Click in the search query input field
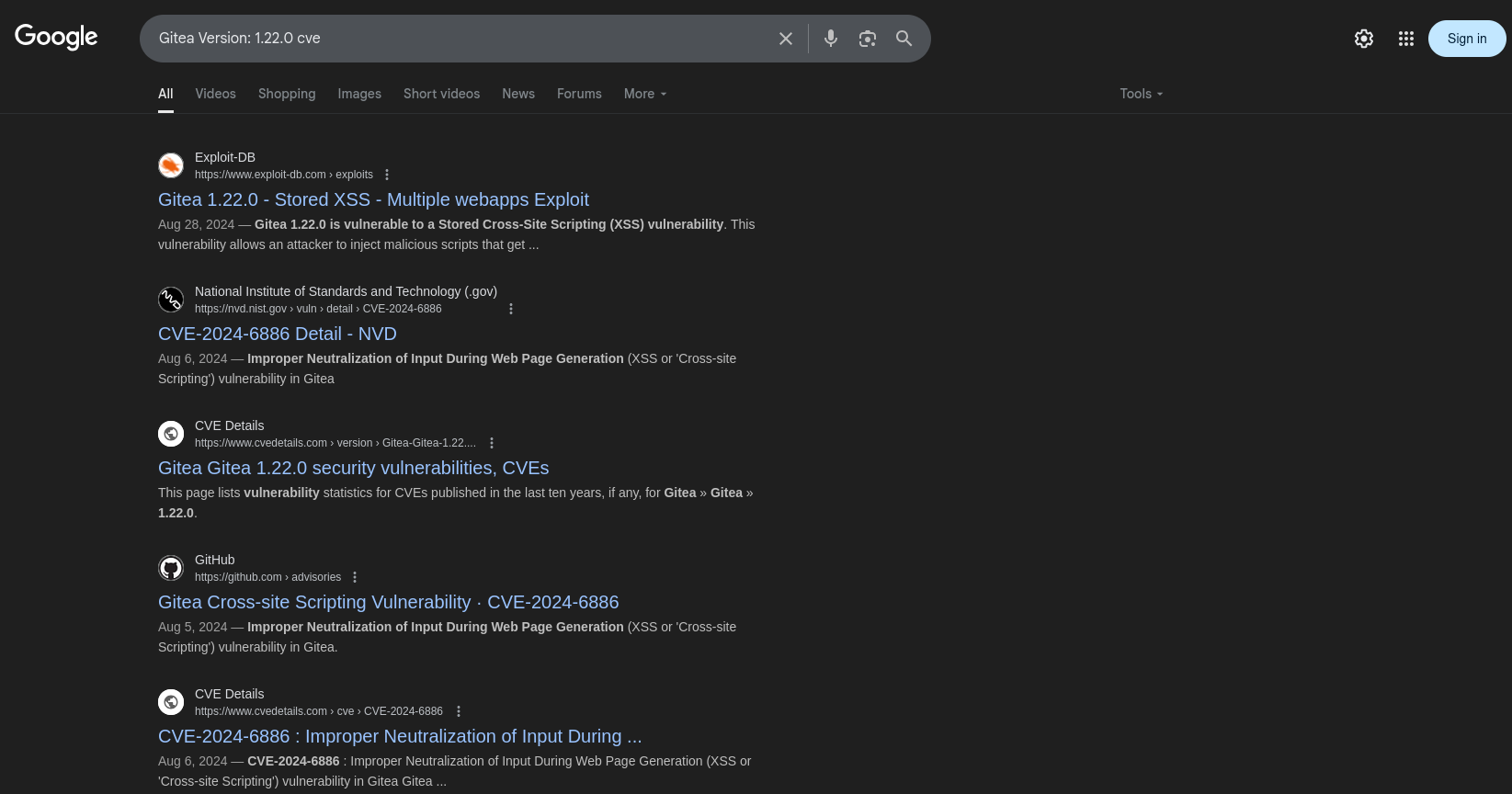This screenshot has height=794, width=1512. (x=460, y=39)
